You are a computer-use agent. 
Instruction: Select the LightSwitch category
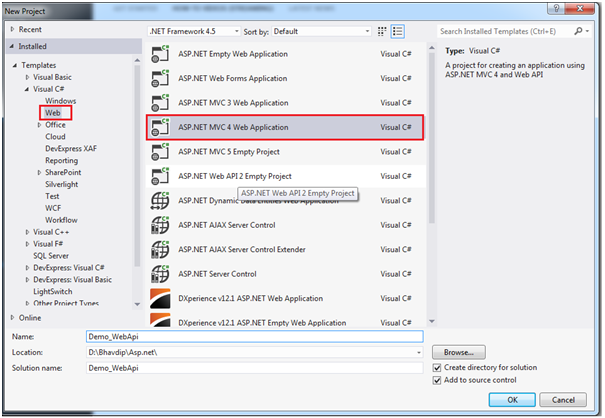52,291
